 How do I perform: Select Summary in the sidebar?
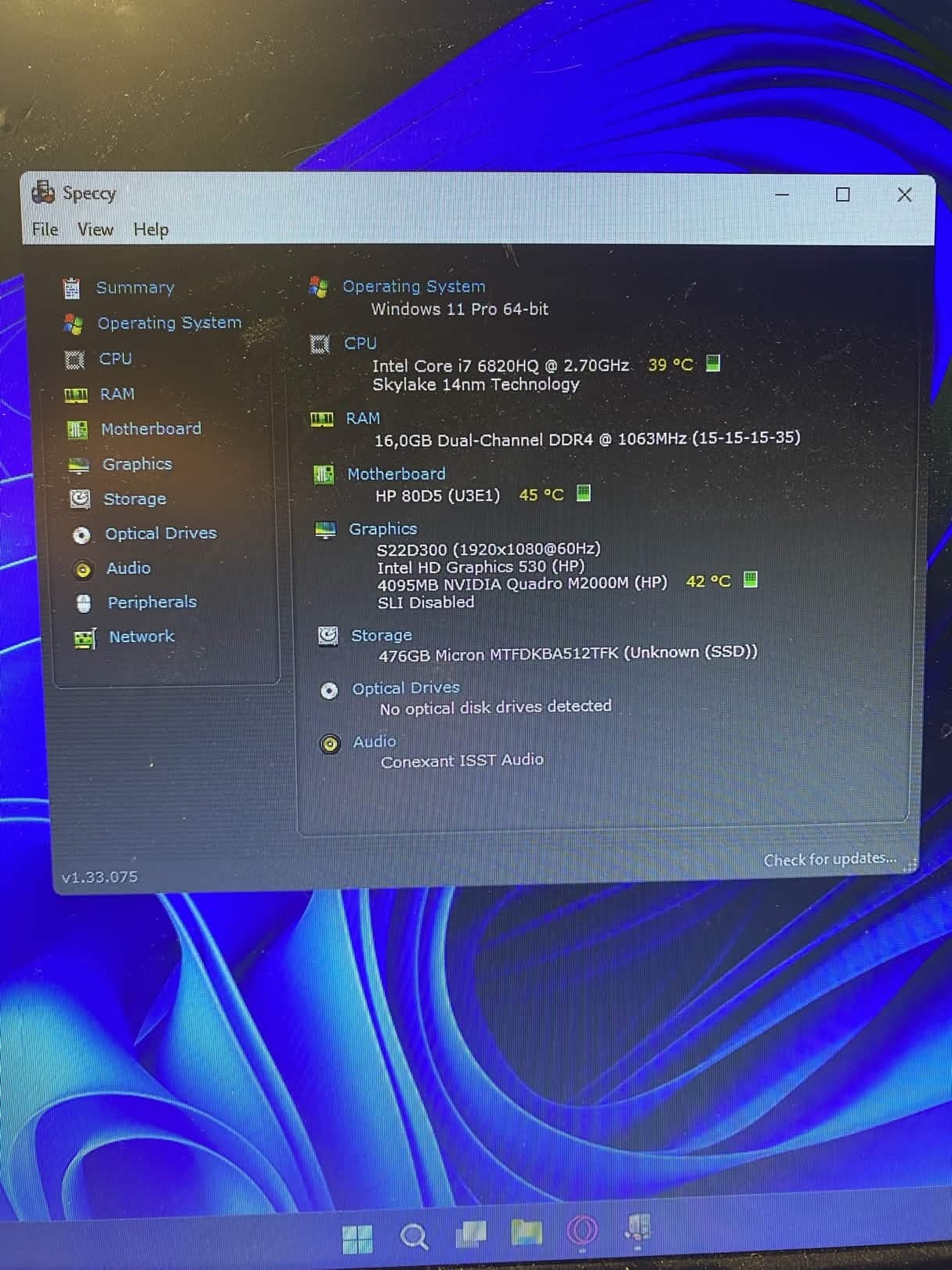(136, 287)
